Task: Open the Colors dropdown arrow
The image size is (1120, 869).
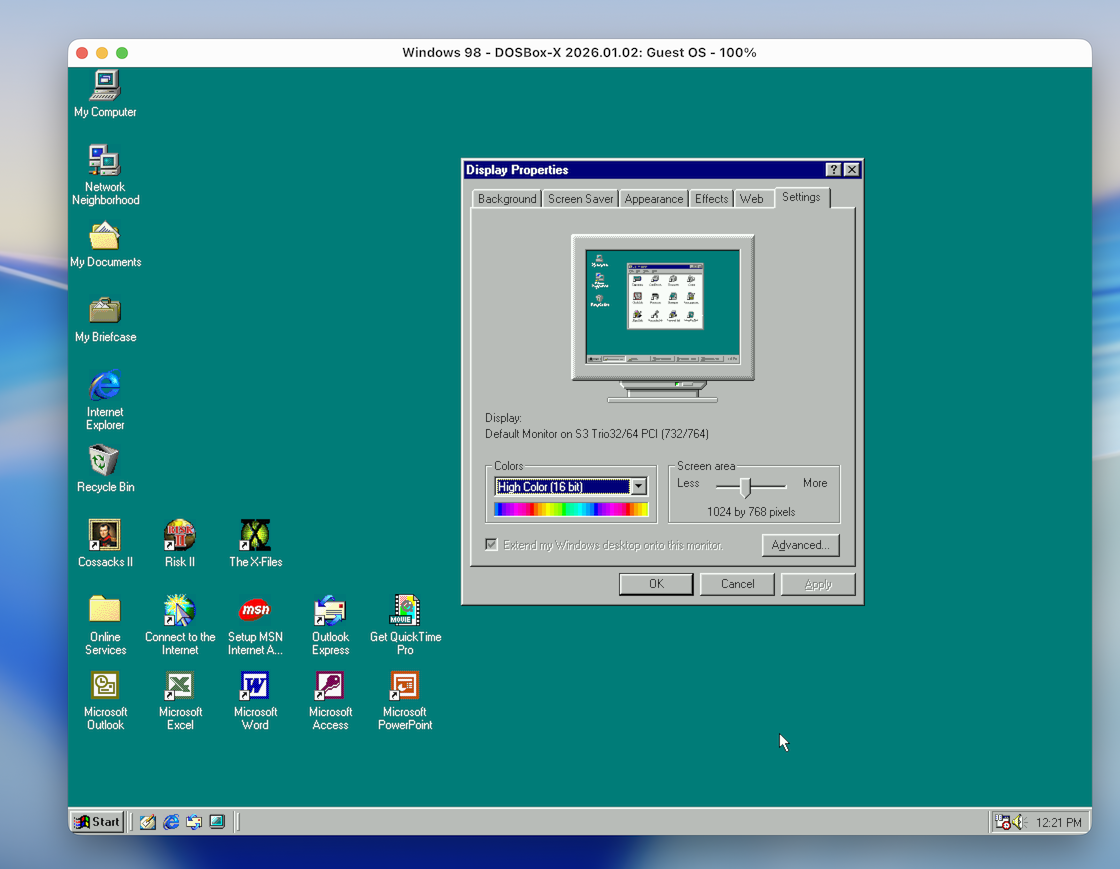Action: tap(639, 486)
